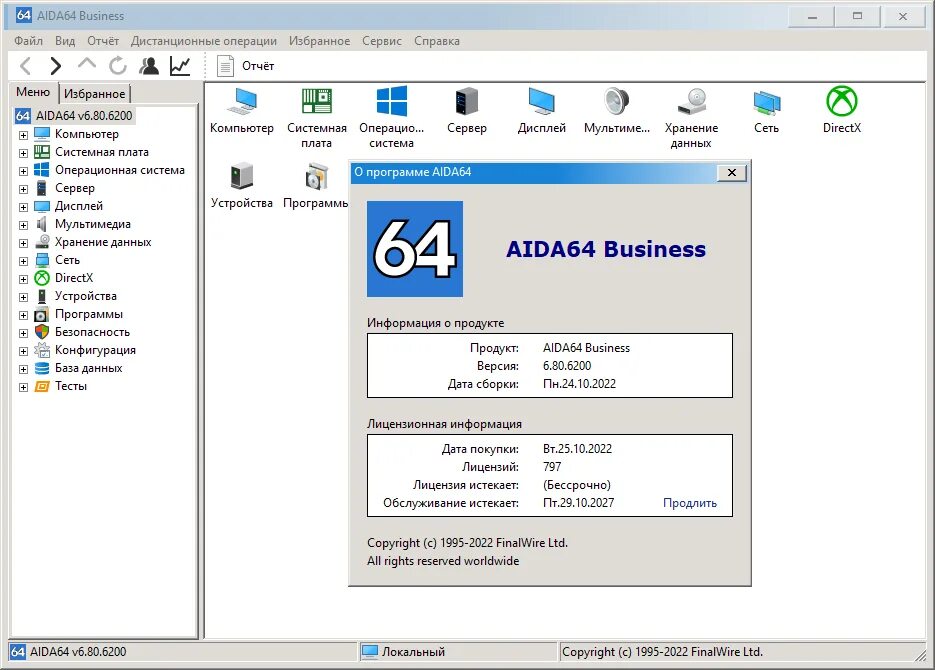Click the refresh icon on the toolbar
This screenshot has width=935, height=670.
click(x=117, y=66)
